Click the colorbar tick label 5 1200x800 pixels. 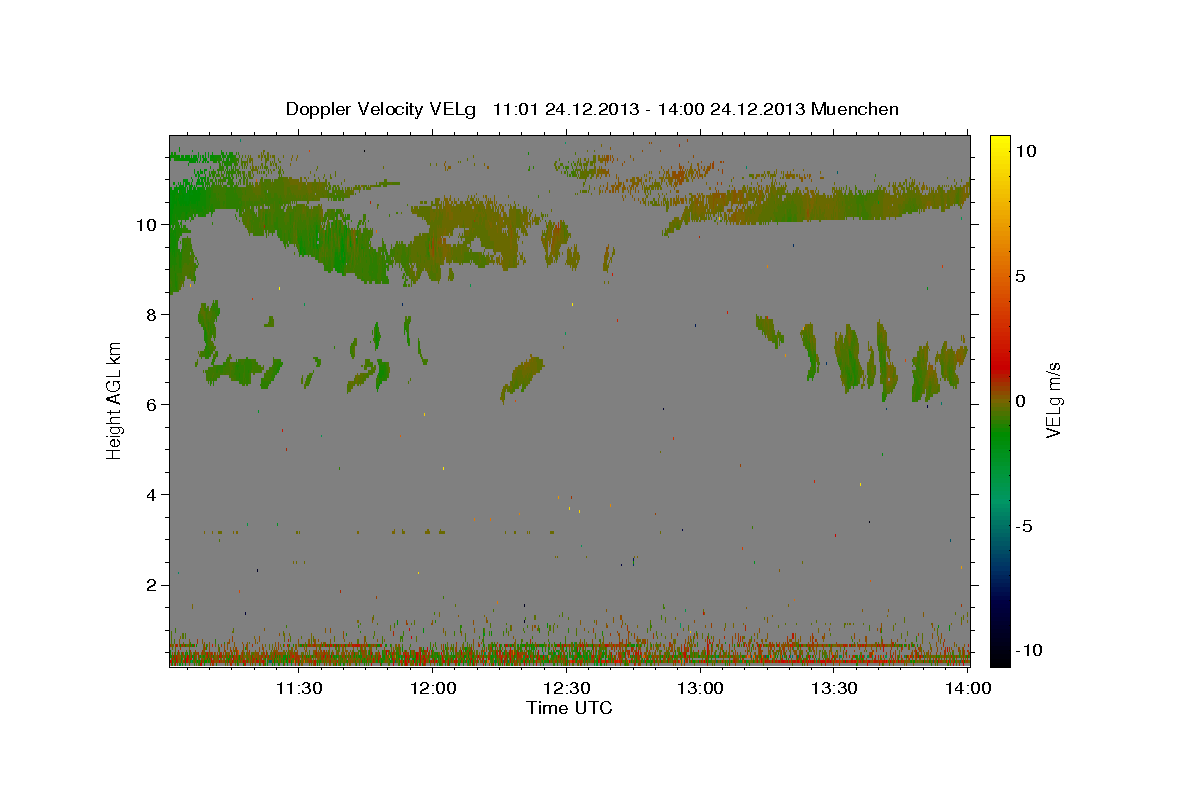(1020, 276)
